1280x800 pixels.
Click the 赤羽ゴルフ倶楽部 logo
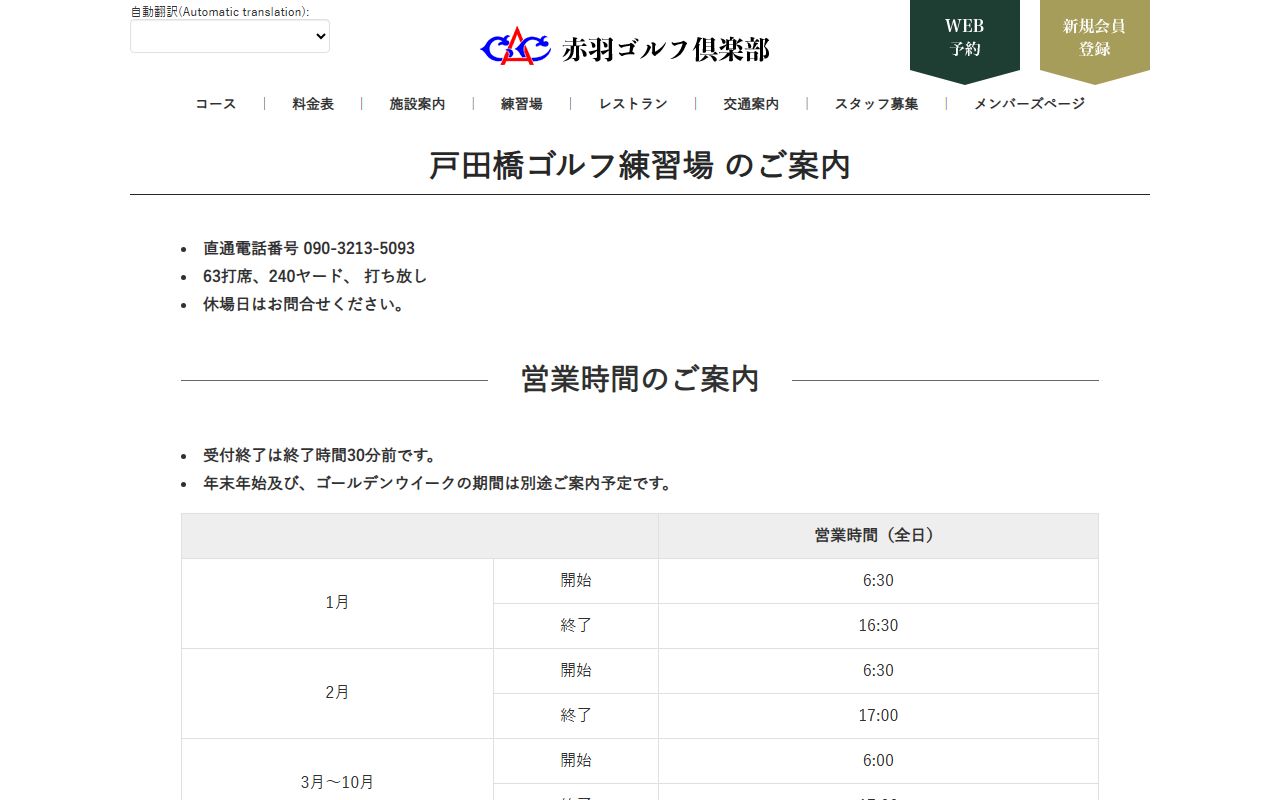point(625,47)
